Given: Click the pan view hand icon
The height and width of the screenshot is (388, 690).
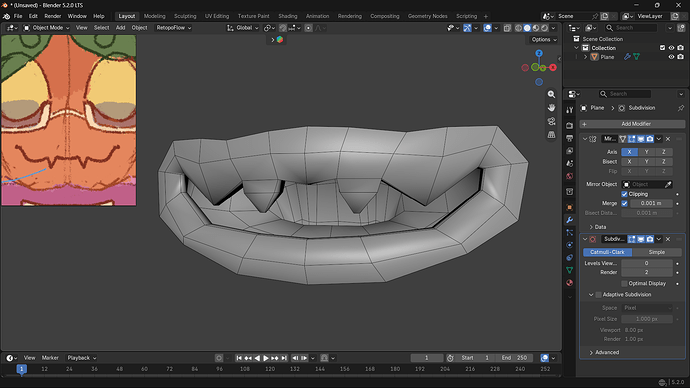Looking at the screenshot, I should coord(551,108).
